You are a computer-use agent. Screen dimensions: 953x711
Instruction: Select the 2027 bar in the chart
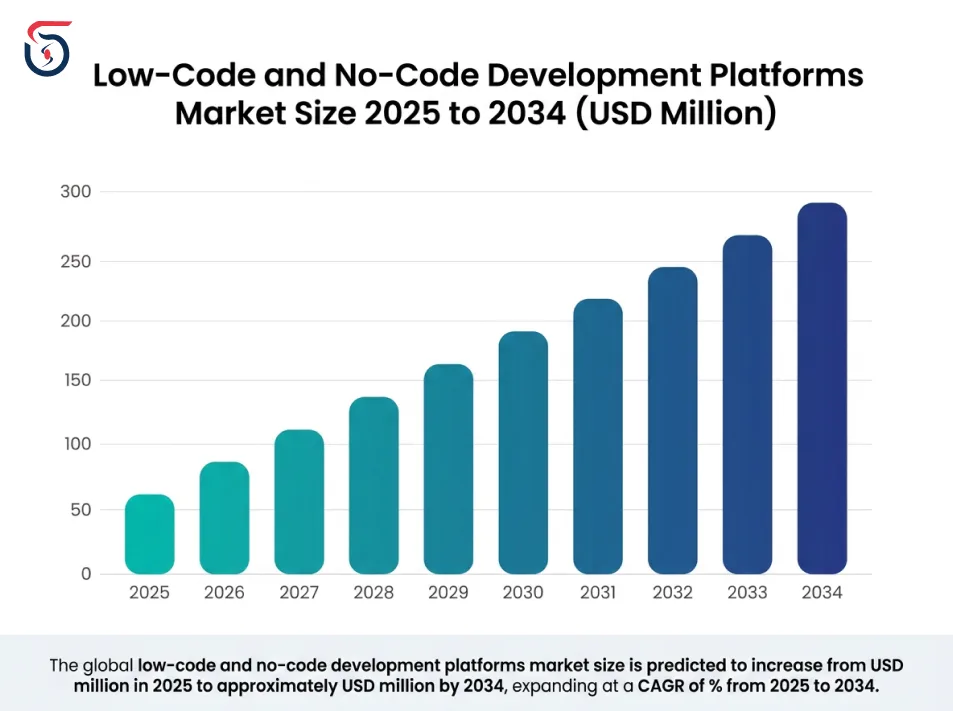coord(299,502)
